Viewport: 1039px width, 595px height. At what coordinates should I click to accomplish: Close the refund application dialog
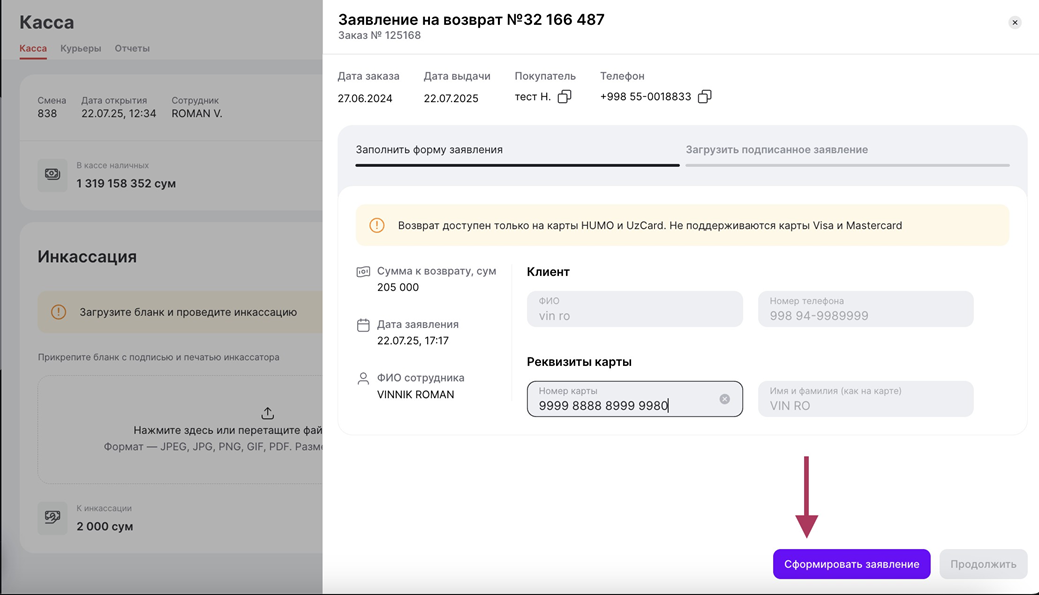1015,22
